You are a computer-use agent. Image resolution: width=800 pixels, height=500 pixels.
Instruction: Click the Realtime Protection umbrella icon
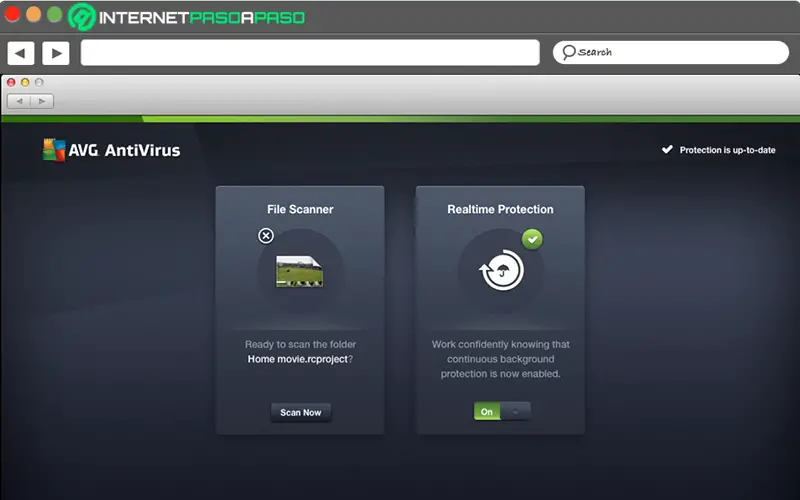pyautogui.click(x=501, y=270)
